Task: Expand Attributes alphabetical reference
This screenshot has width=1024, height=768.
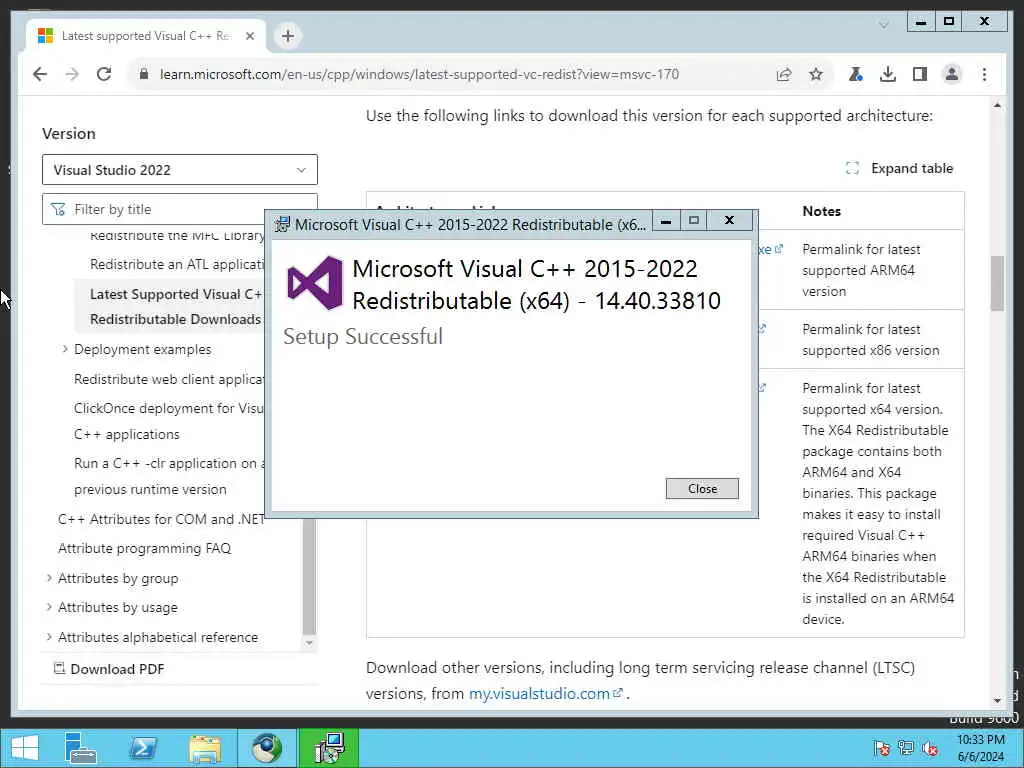Action: (x=49, y=637)
